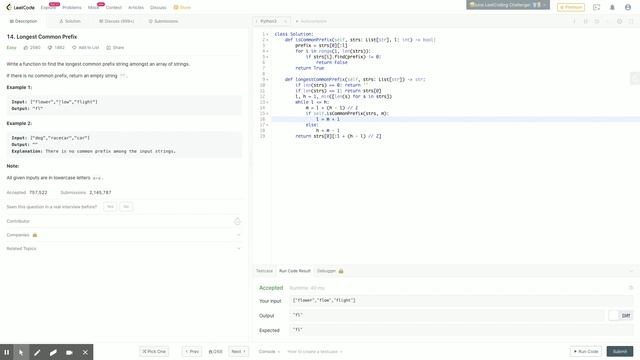The width and height of the screenshot is (640, 360).
Task: Click the code line 'l = m + 1'
Action: tap(328, 119)
